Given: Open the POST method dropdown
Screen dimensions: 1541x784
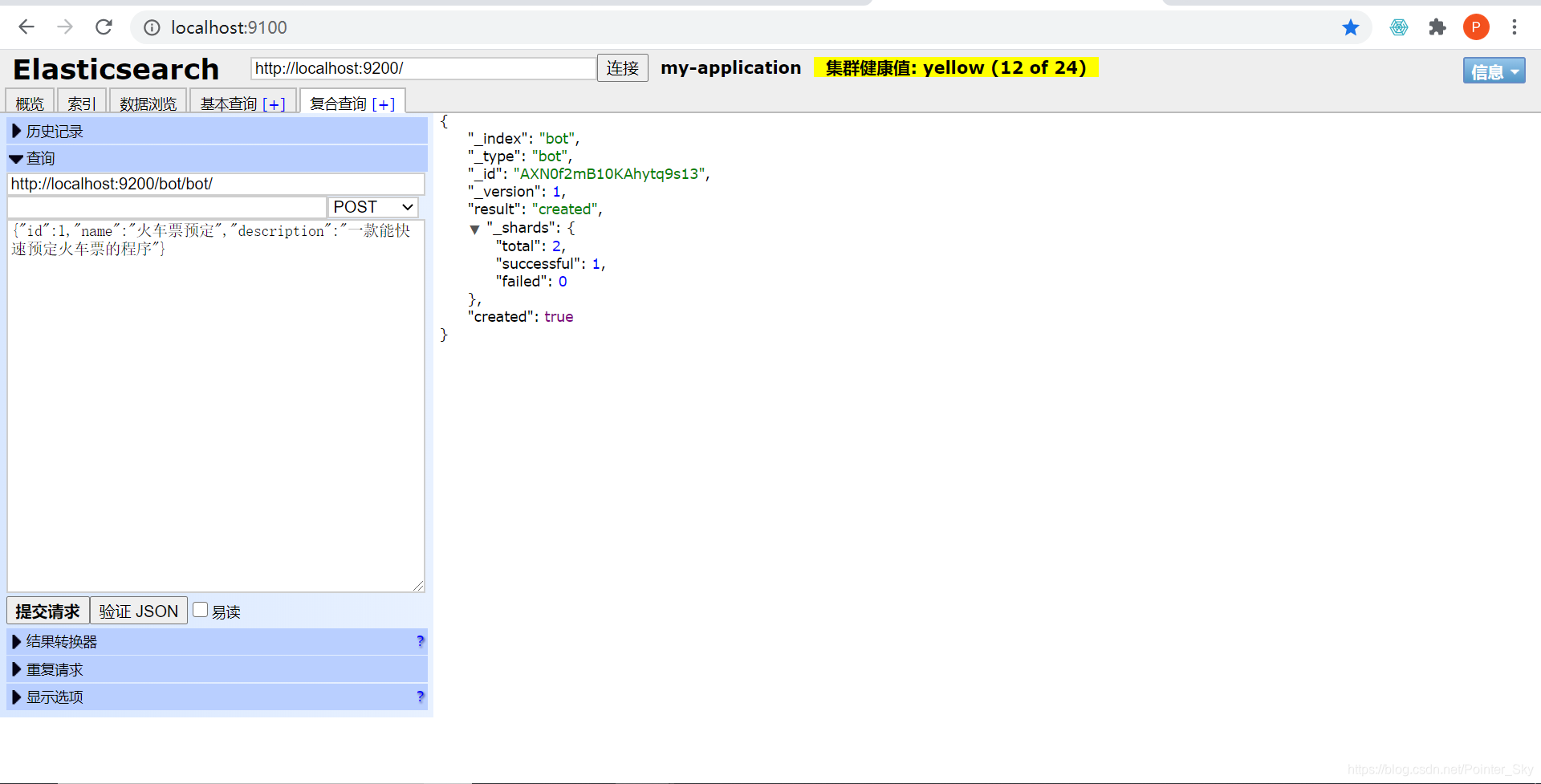Looking at the screenshot, I should click(373, 207).
